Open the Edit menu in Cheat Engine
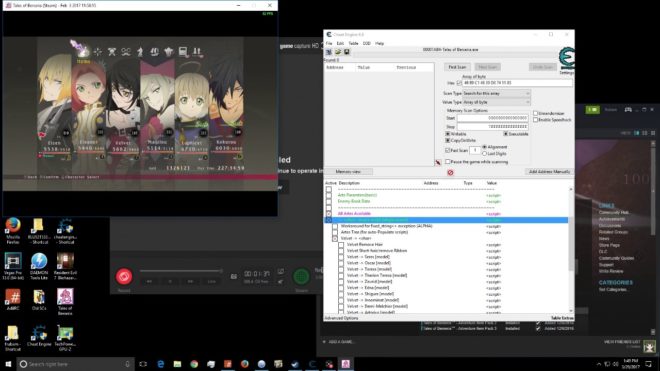The height and width of the screenshot is (371, 660). pos(340,43)
